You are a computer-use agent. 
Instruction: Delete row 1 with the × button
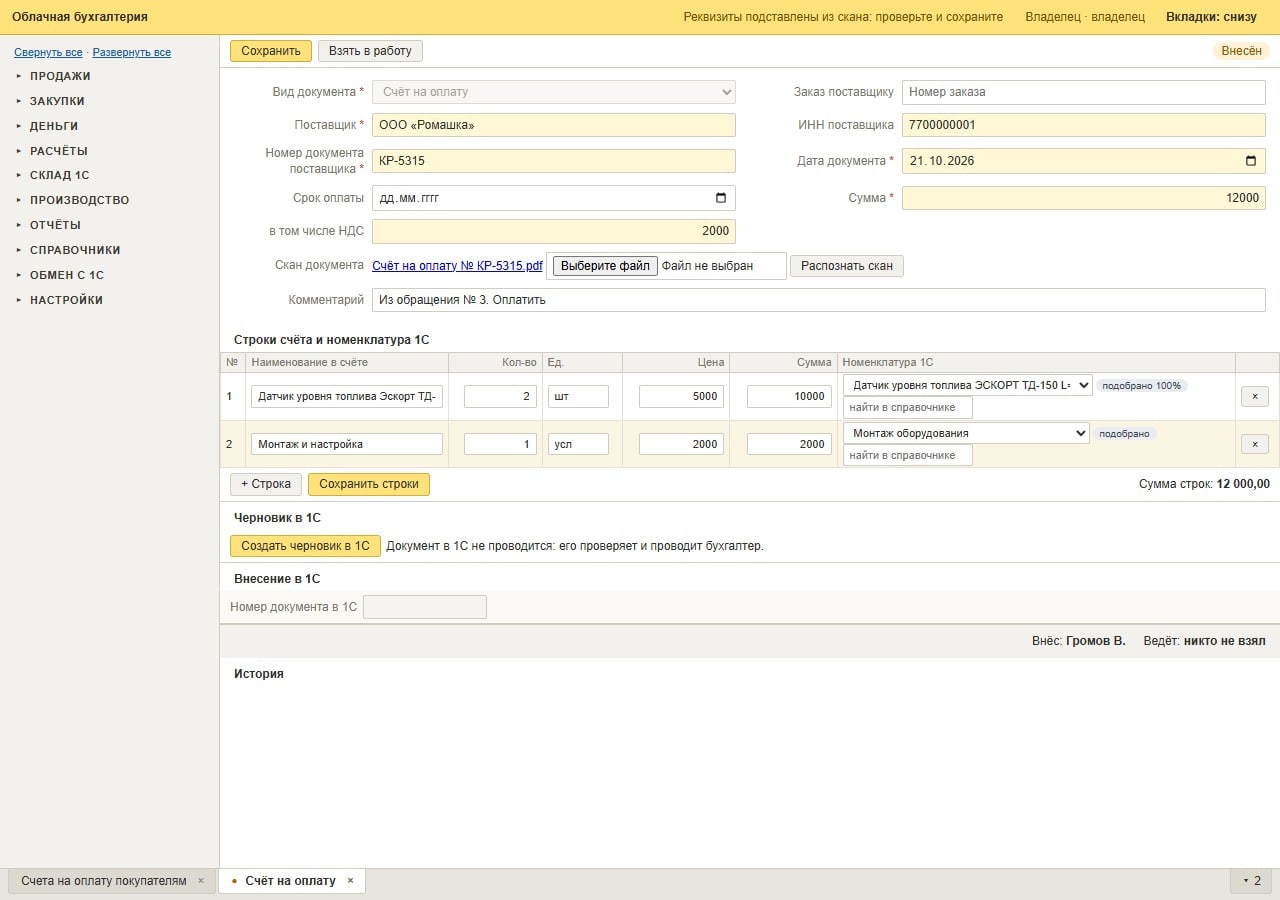pos(1255,396)
